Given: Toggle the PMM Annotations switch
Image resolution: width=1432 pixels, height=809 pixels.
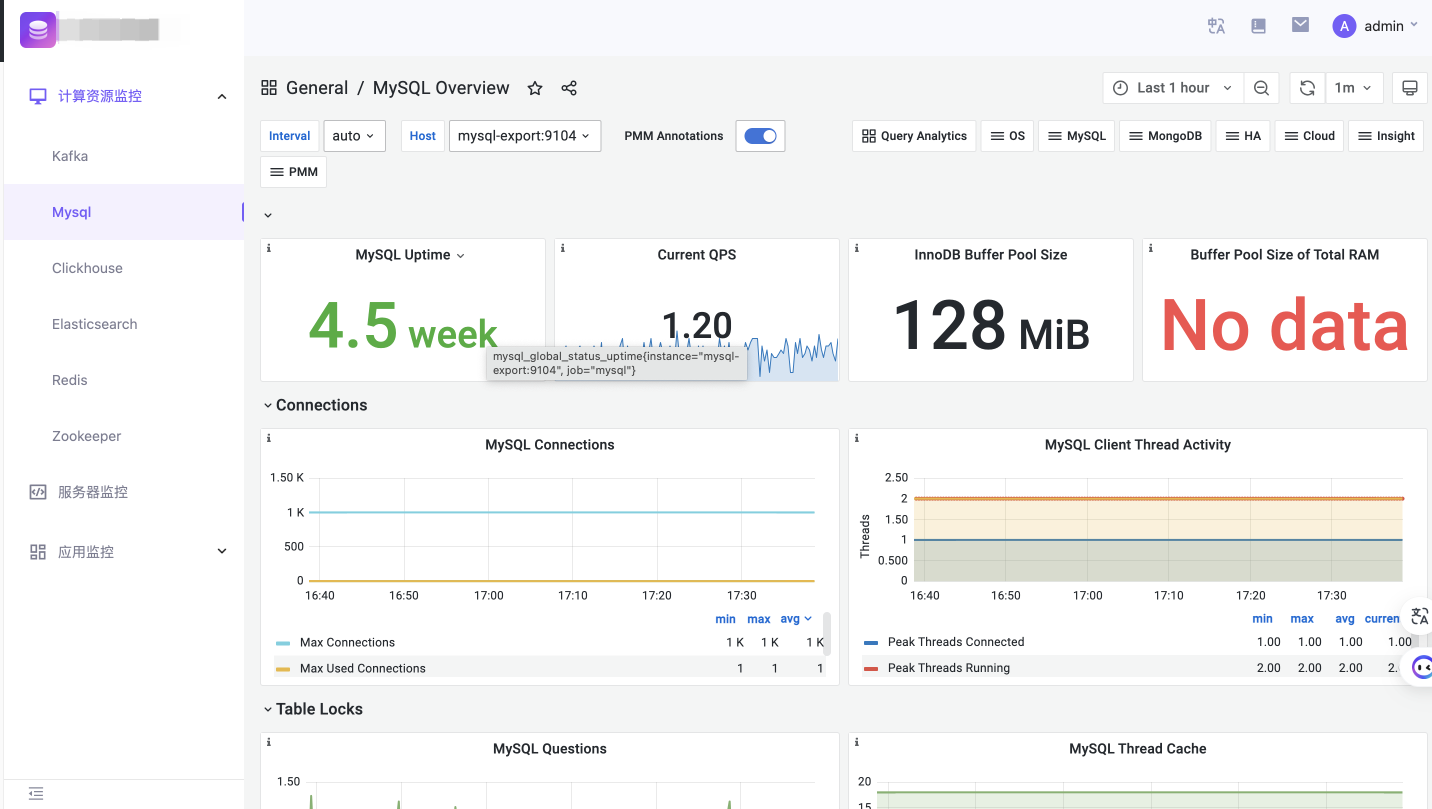Looking at the screenshot, I should point(760,136).
